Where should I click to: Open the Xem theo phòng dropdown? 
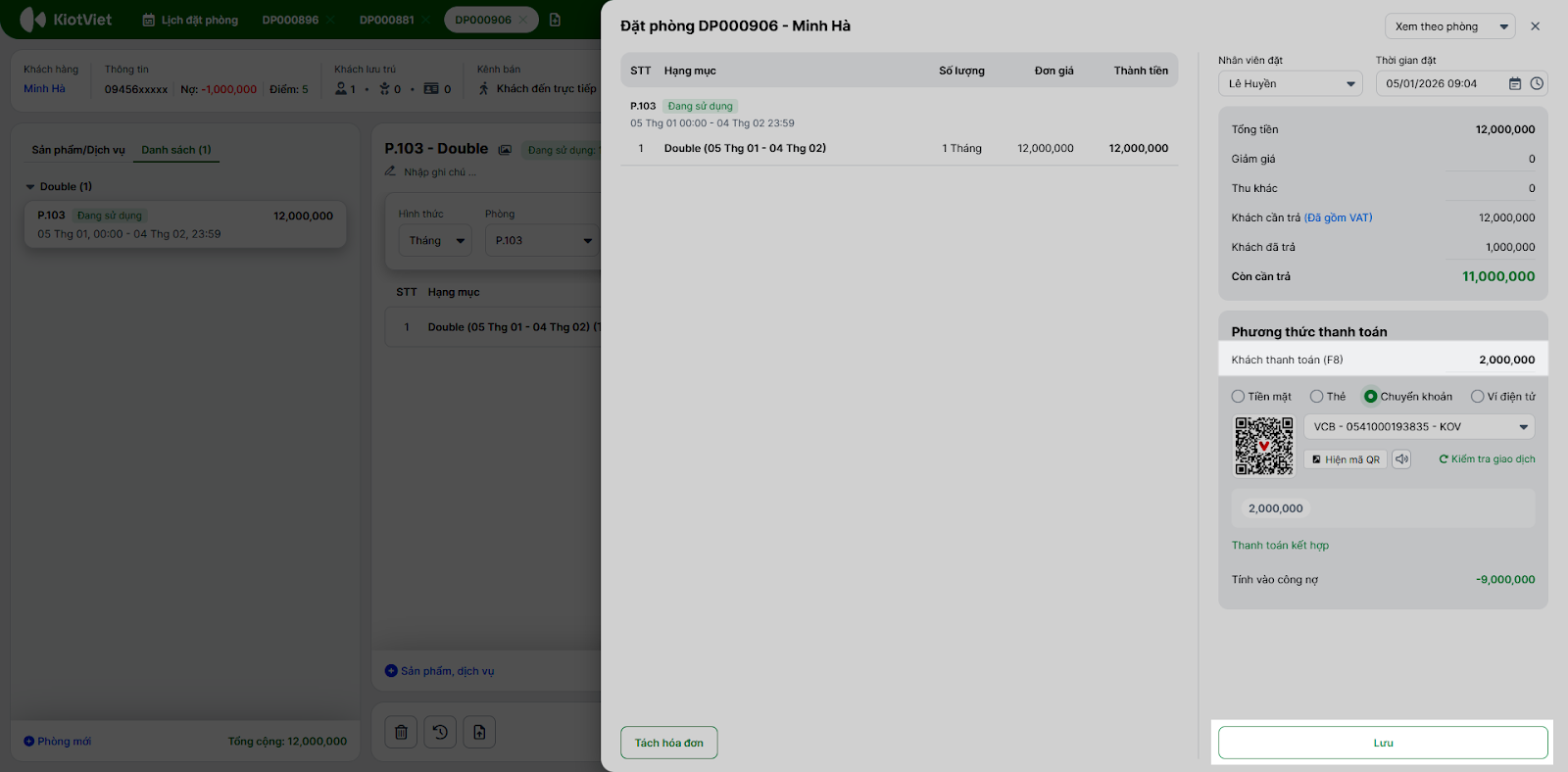pyautogui.click(x=1449, y=26)
